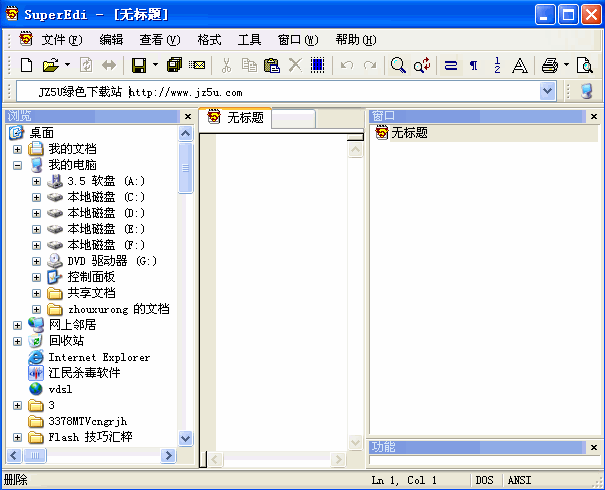Viewport: 605px width, 490px height.
Task: Collapse the 我的电脑 tree node
Action: click(17, 165)
